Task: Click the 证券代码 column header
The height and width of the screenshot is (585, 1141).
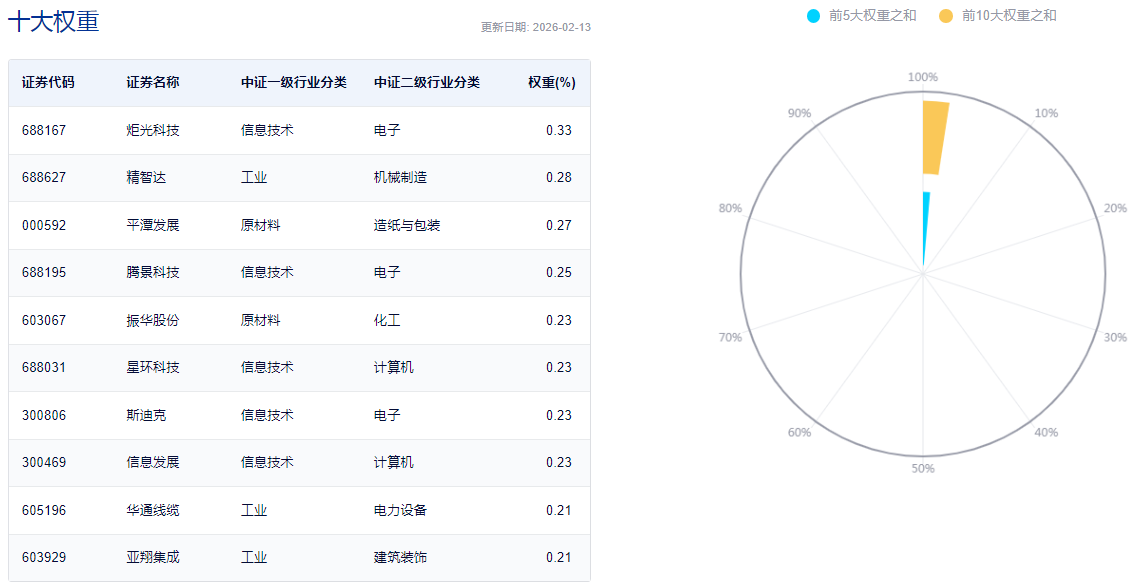Action: [48, 83]
